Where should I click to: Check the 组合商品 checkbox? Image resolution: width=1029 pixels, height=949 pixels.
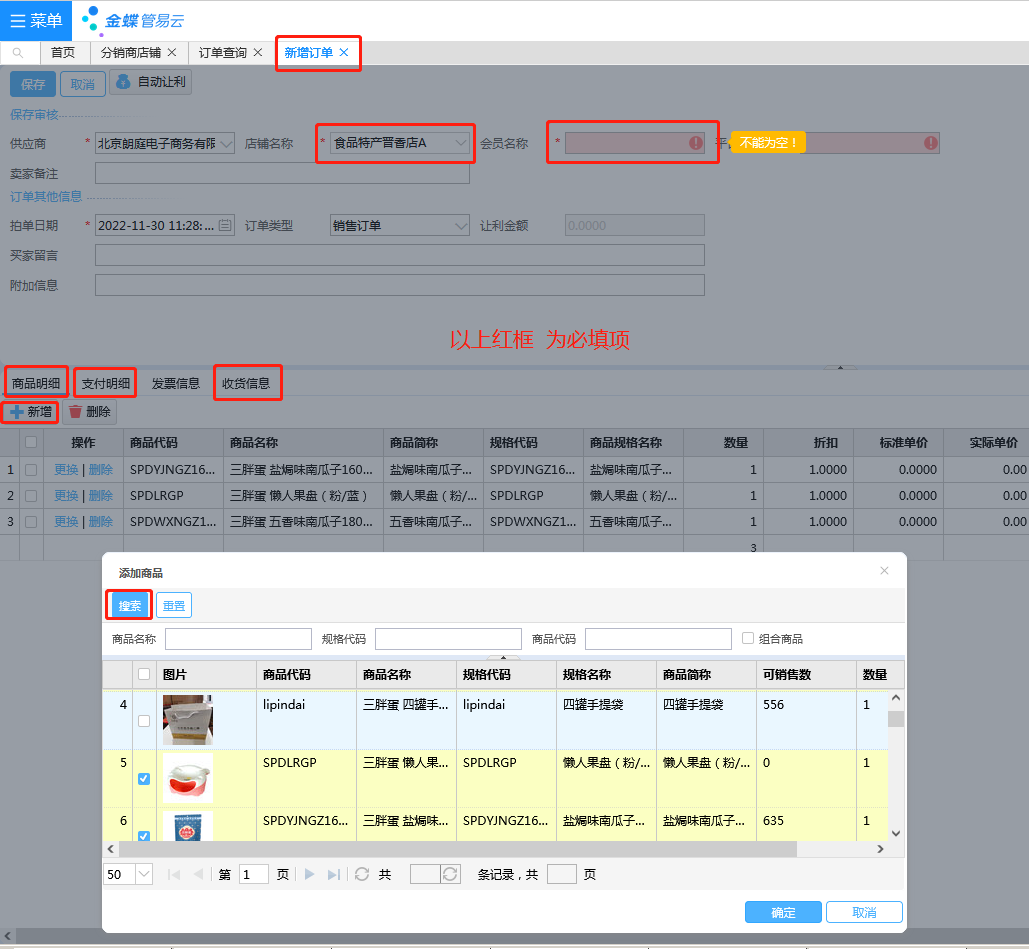[x=748, y=638]
